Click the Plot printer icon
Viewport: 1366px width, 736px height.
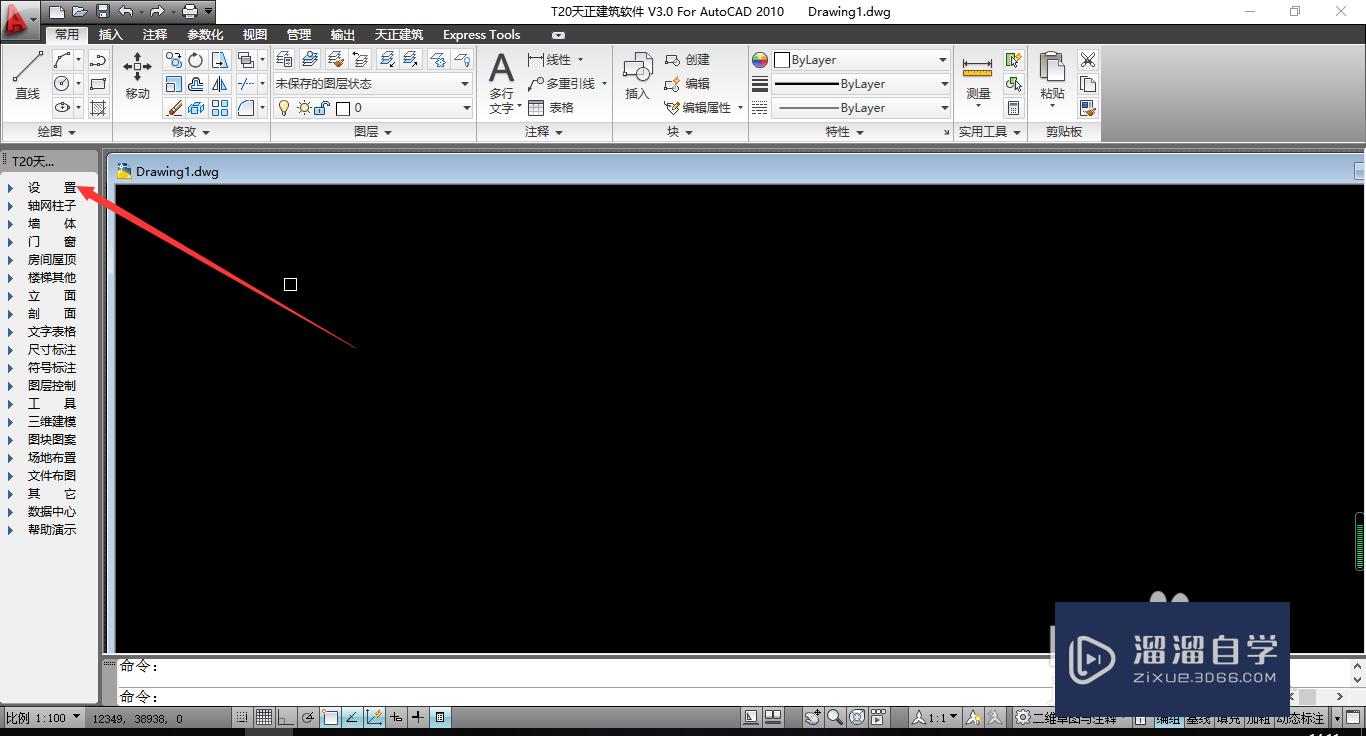[190, 12]
